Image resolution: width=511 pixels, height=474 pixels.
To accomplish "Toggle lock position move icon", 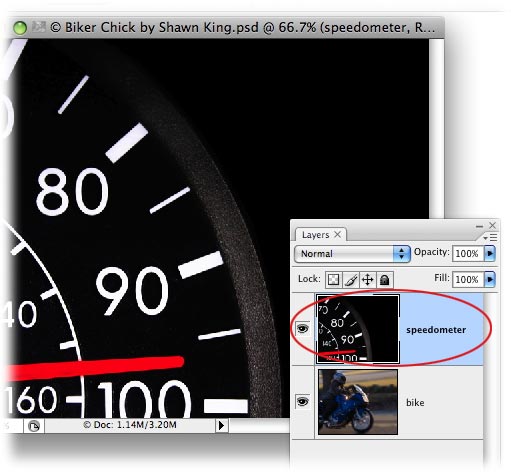I will 367,279.
